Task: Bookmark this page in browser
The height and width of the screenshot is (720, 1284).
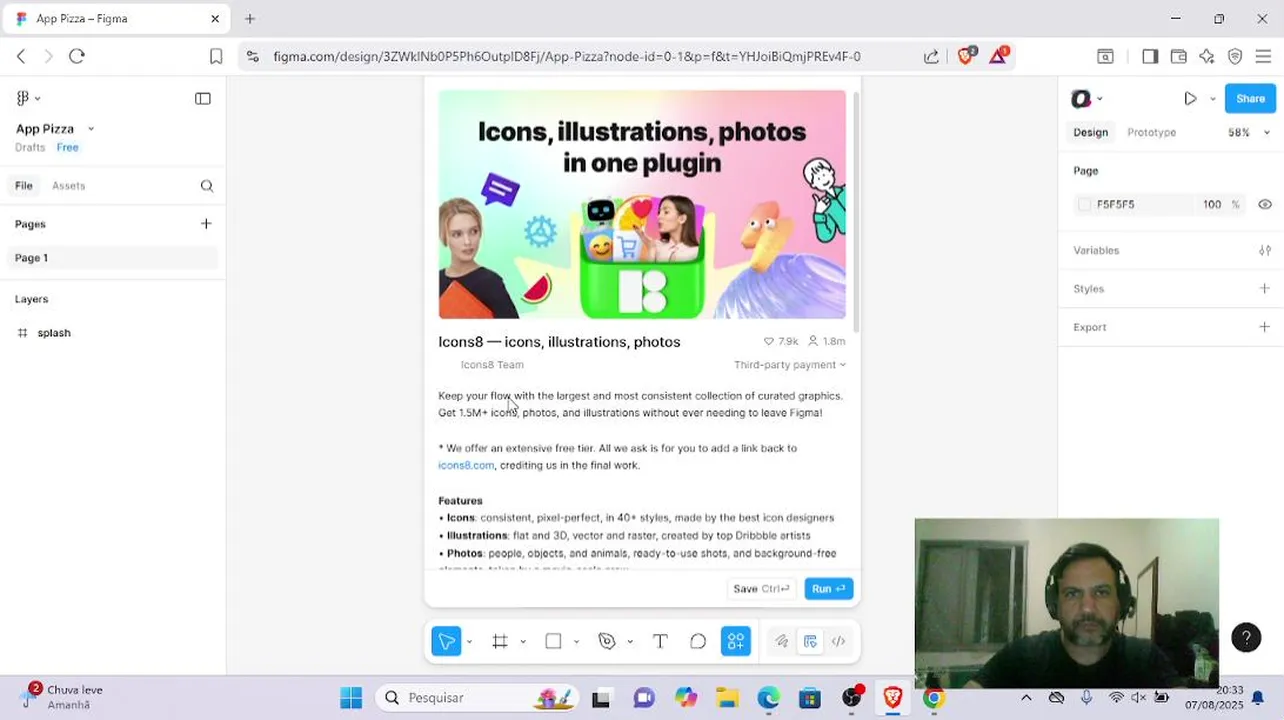Action: (x=216, y=56)
